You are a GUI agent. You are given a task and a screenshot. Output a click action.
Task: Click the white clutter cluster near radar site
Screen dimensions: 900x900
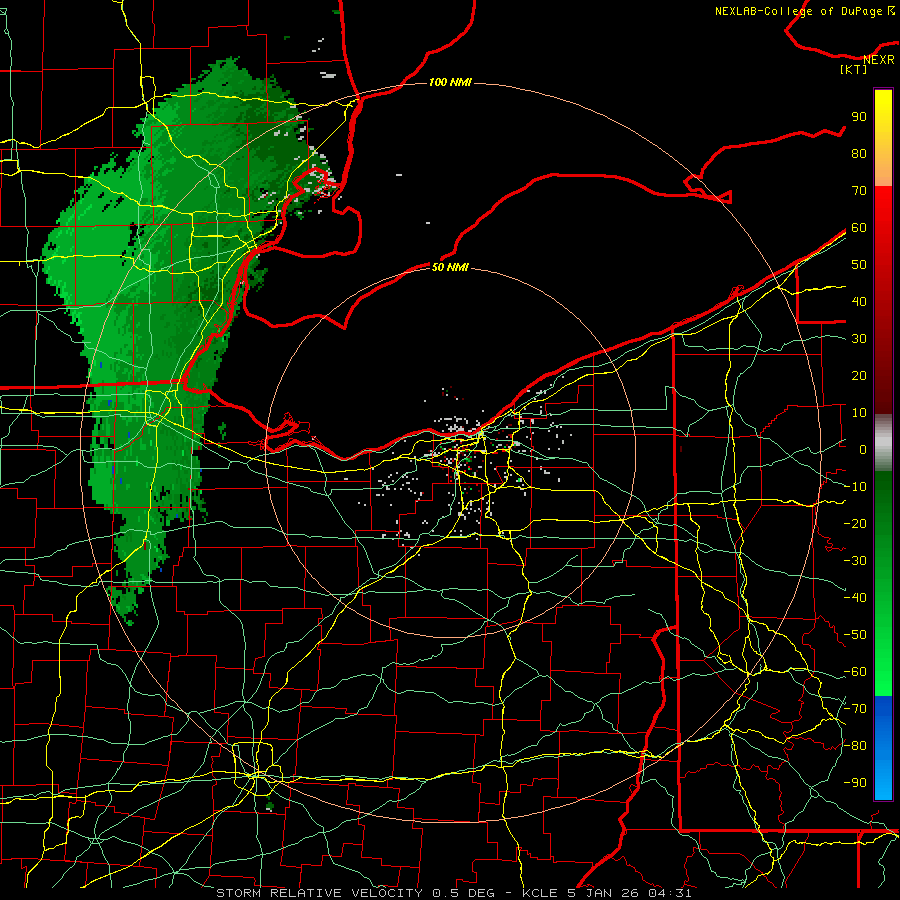pos(456,426)
